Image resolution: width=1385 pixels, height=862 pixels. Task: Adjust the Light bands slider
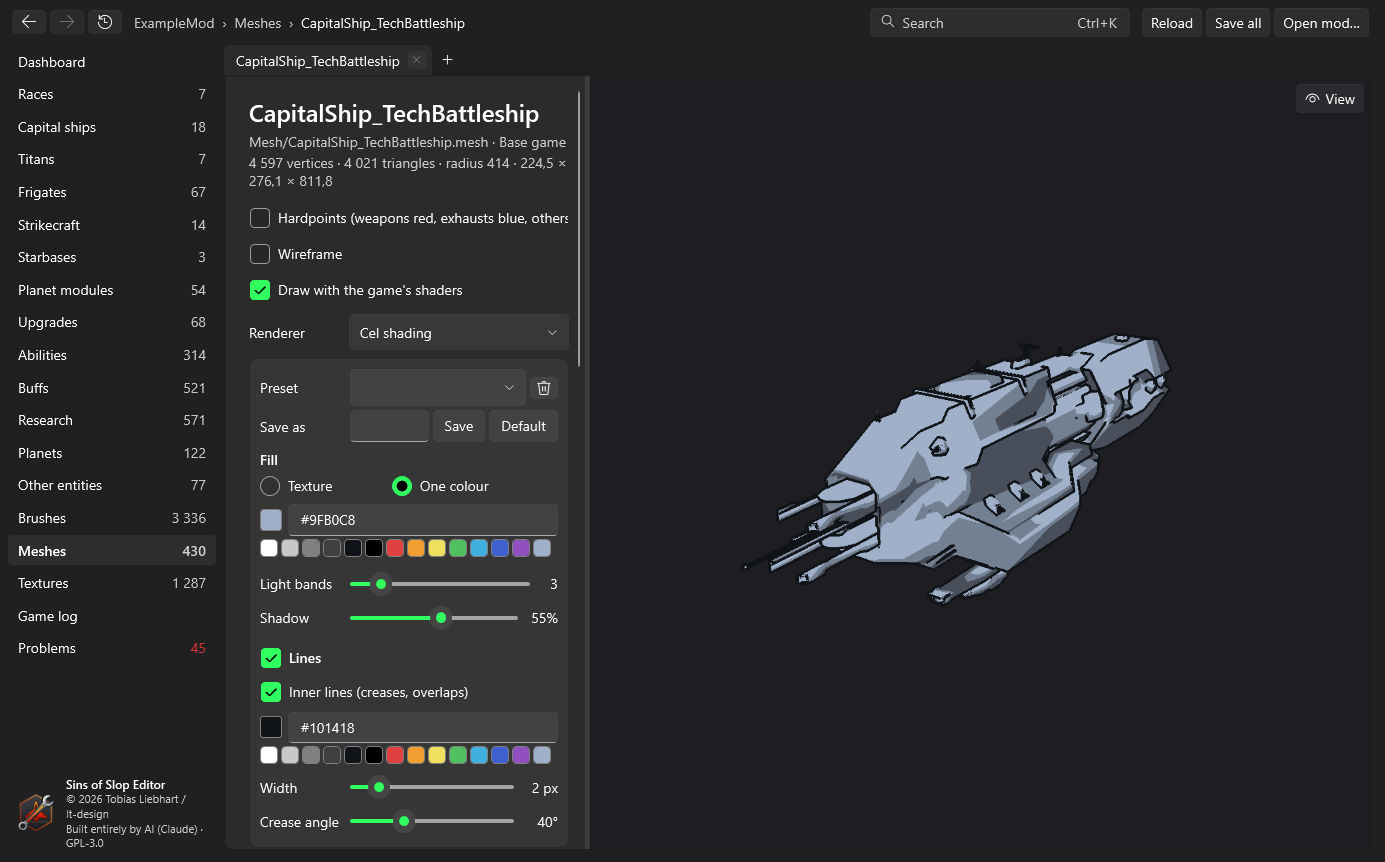pos(440,584)
